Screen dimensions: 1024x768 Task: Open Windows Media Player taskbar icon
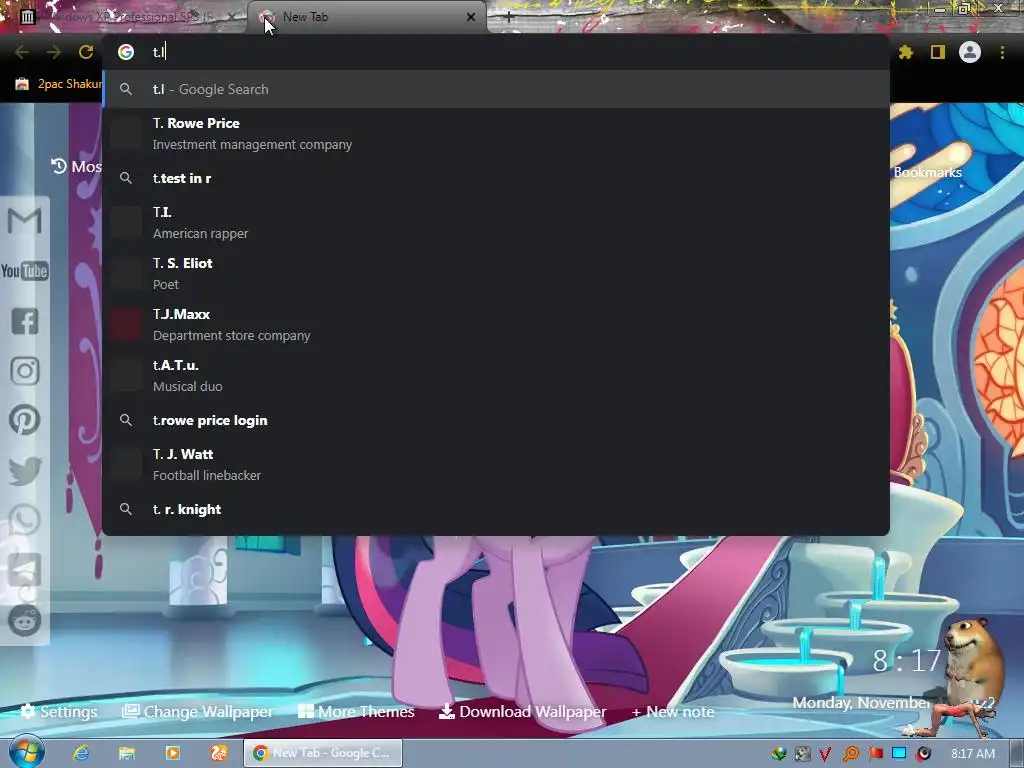point(172,753)
